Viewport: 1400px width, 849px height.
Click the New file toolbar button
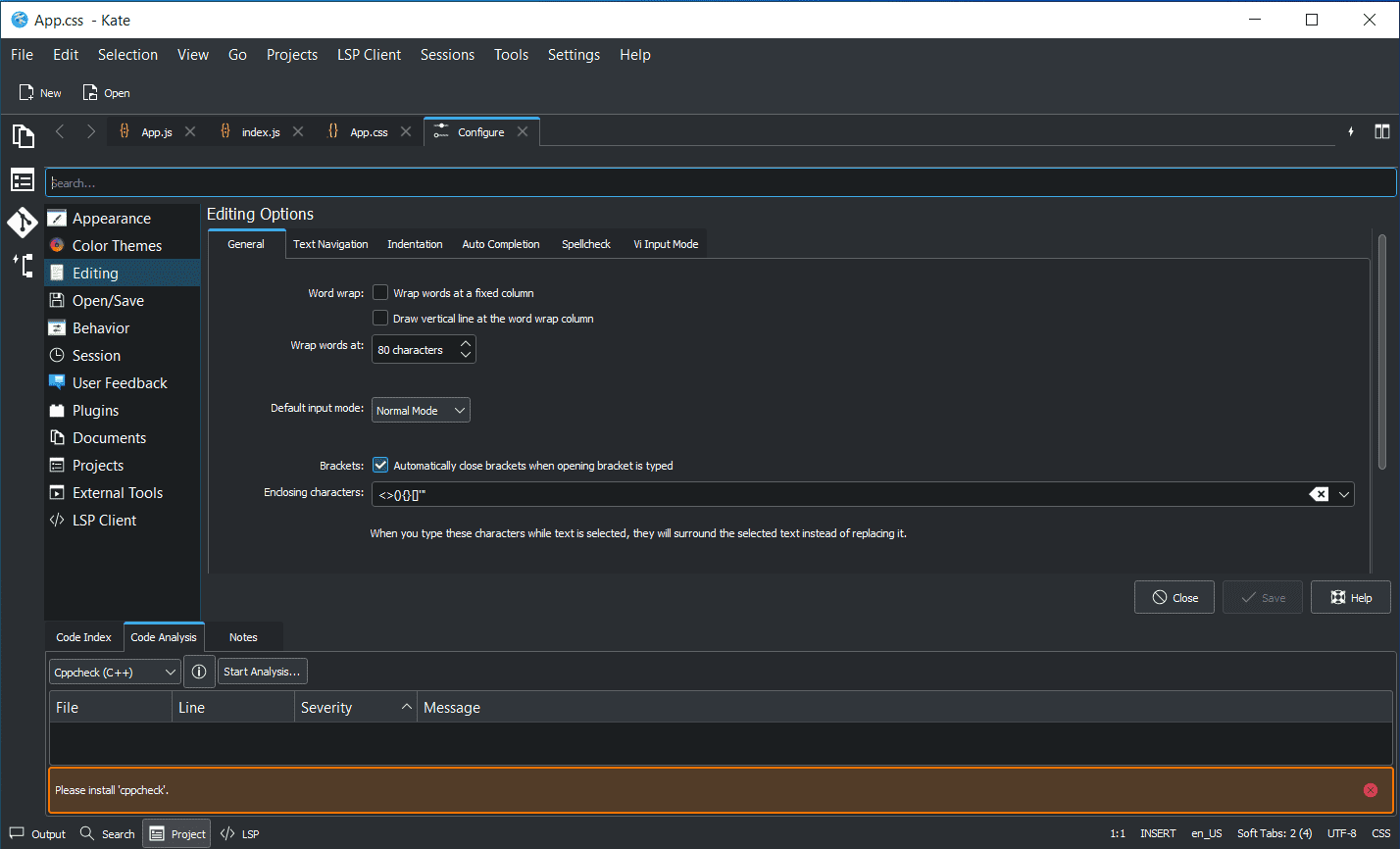40,93
